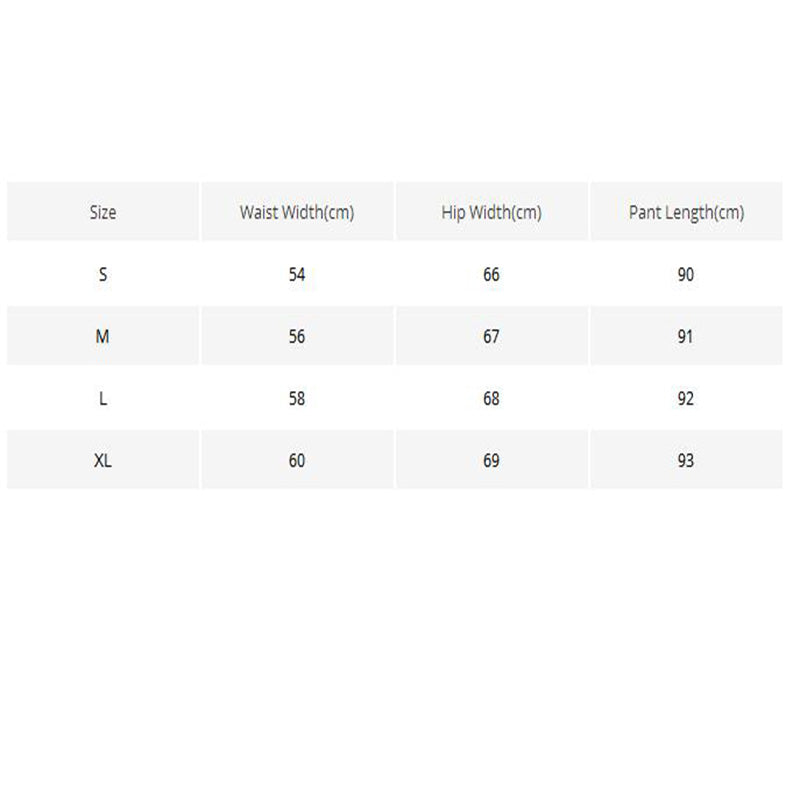The height and width of the screenshot is (800, 800).
Task: Click waist width value 58
Action: [297, 399]
